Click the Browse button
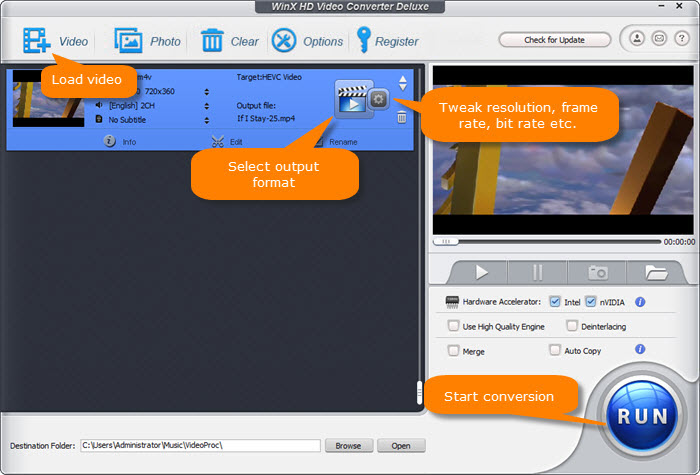Image resolution: width=700 pixels, height=475 pixels. point(349,446)
